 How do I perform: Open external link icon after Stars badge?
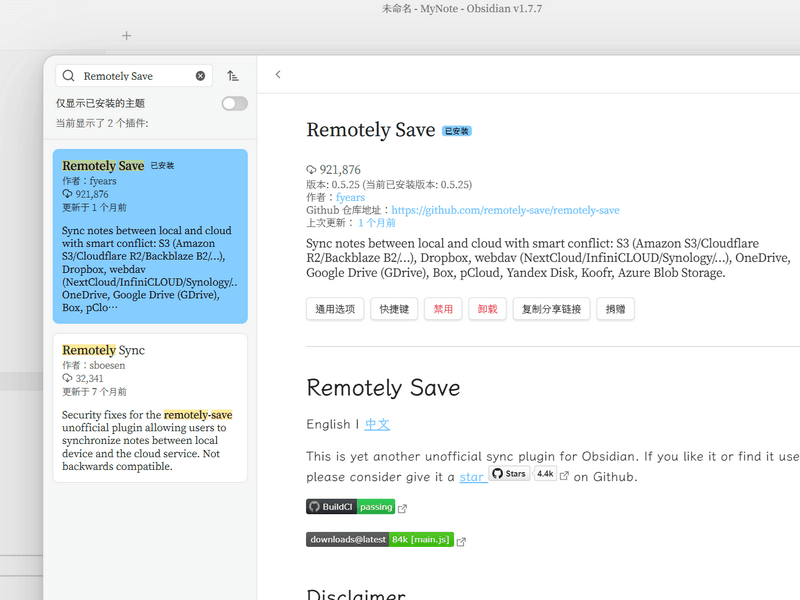click(564, 476)
